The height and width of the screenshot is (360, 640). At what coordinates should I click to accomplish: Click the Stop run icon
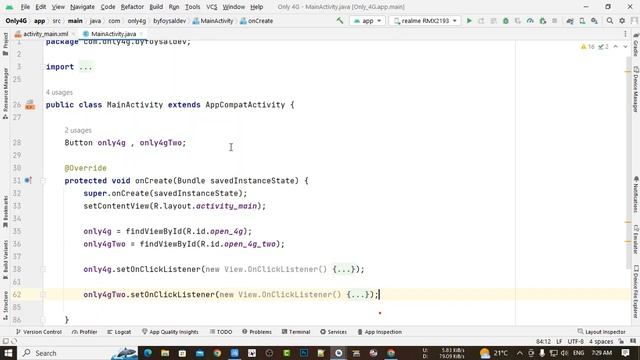pyautogui.click(x=554, y=20)
